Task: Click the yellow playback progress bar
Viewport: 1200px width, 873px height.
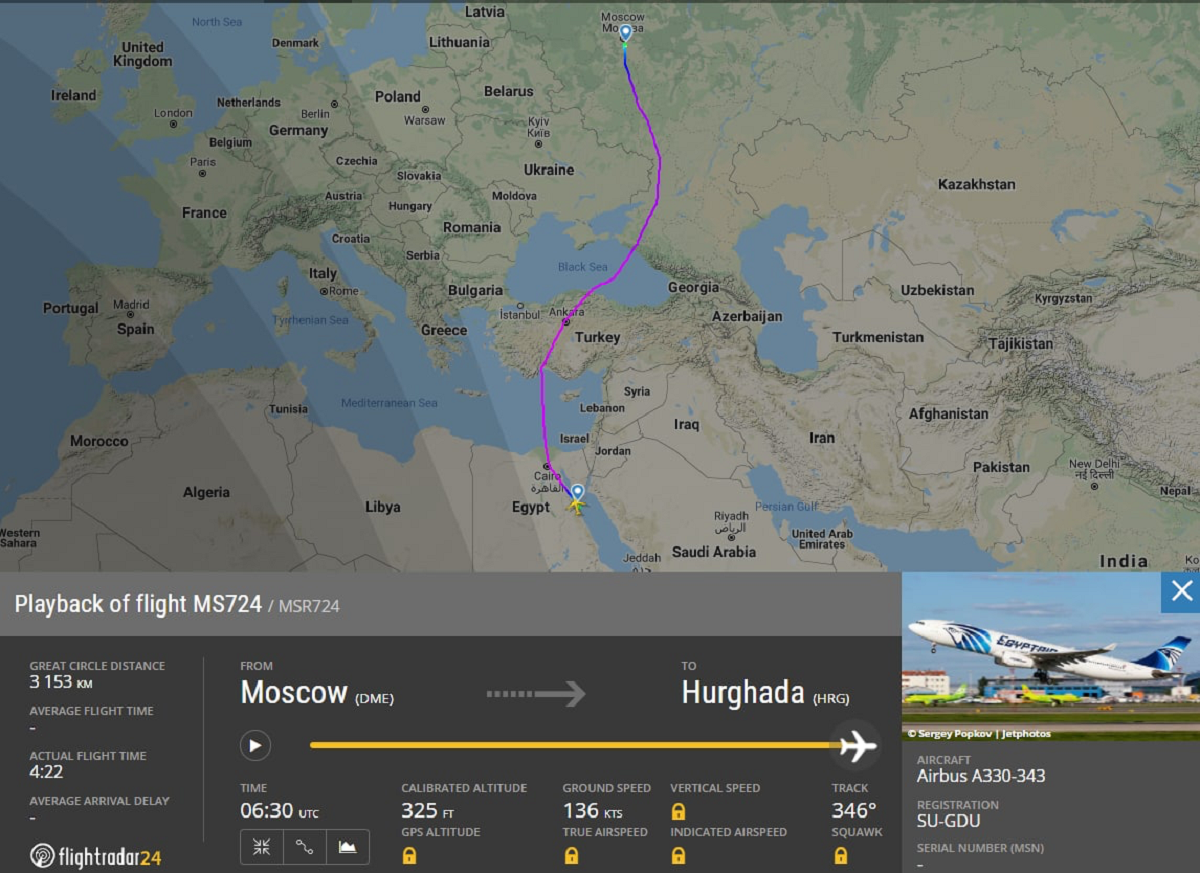Action: (x=570, y=745)
